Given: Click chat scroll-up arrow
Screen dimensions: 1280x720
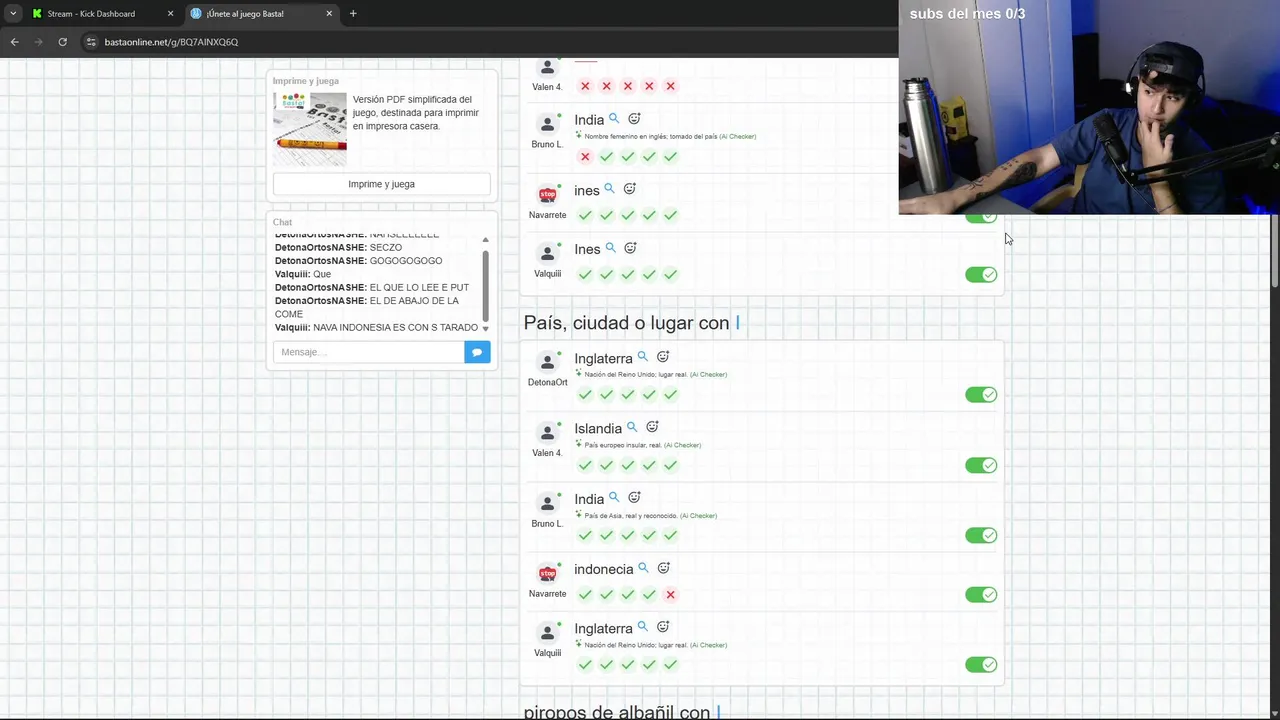Looking at the screenshot, I should [486, 240].
